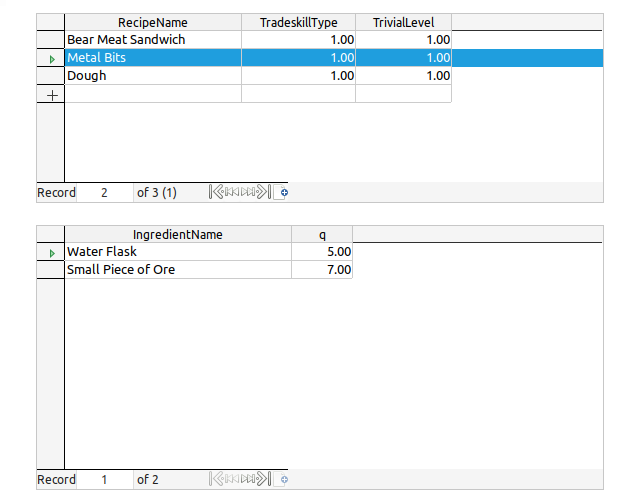Viewport: 623px width, 503px height.
Task: Add new record in ingredients table navigator
Action: coord(281,479)
